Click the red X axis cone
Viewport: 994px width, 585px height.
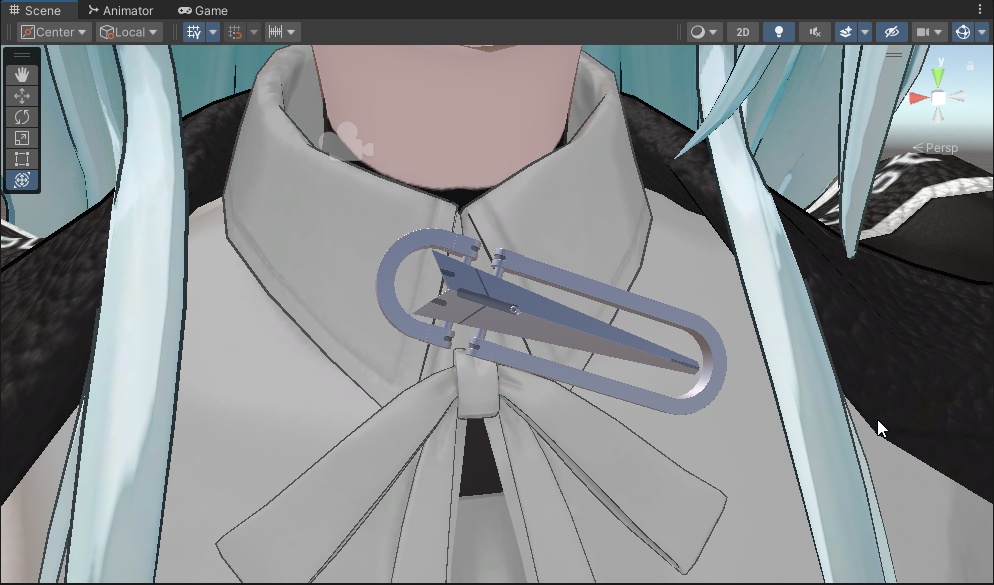coord(919,98)
